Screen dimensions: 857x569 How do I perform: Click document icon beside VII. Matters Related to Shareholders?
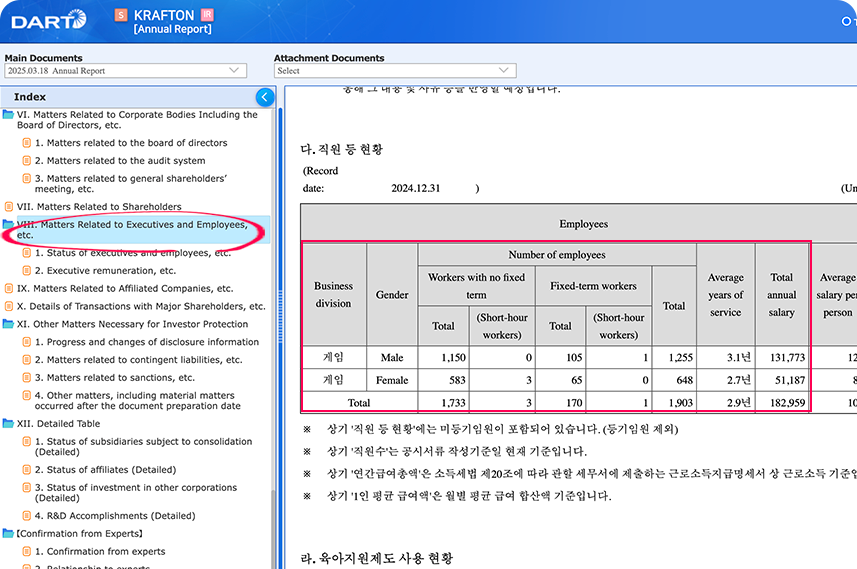8,207
